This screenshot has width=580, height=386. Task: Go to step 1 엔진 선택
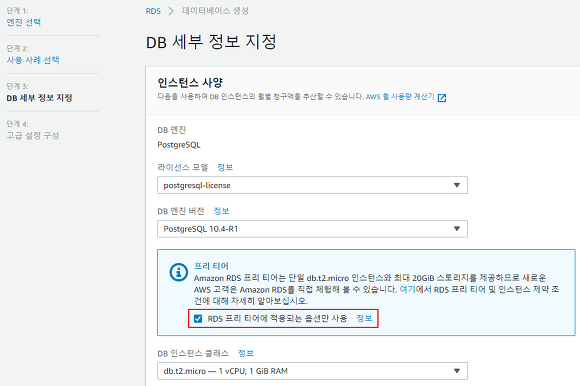click(24, 22)
